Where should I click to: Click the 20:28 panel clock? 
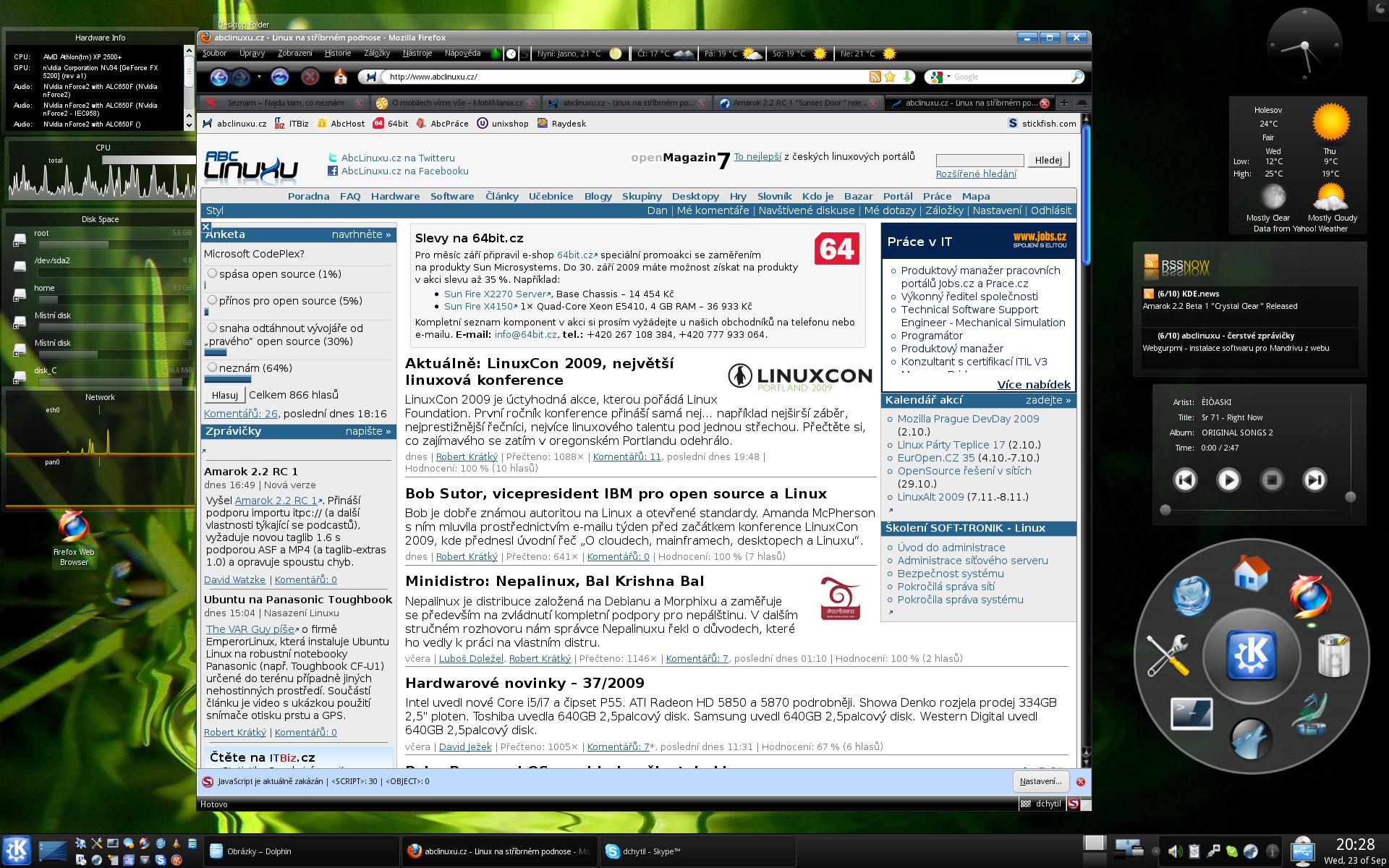pos(1355,844)
